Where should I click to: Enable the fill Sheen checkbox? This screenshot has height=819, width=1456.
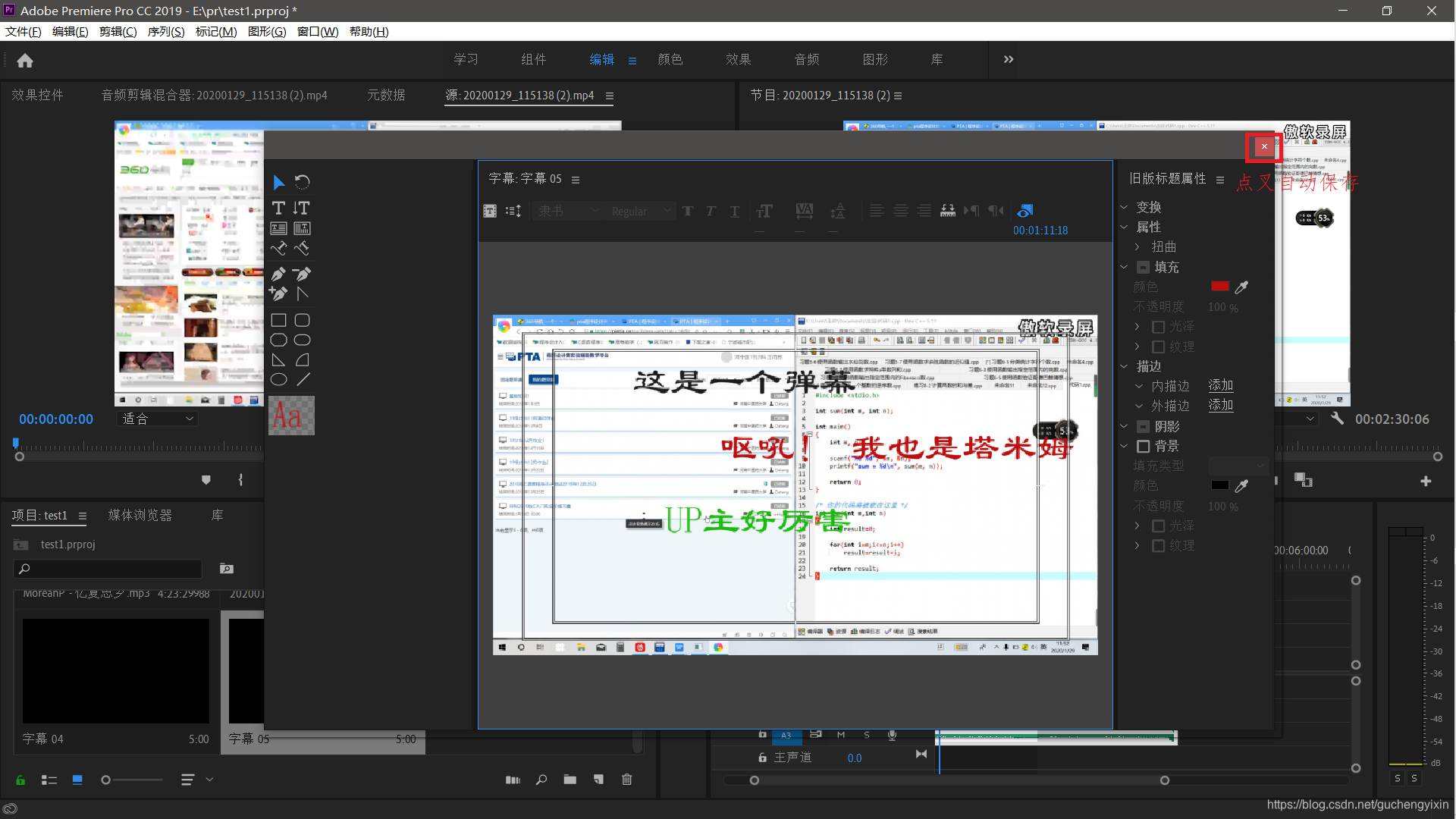[x=1158, y=327]
